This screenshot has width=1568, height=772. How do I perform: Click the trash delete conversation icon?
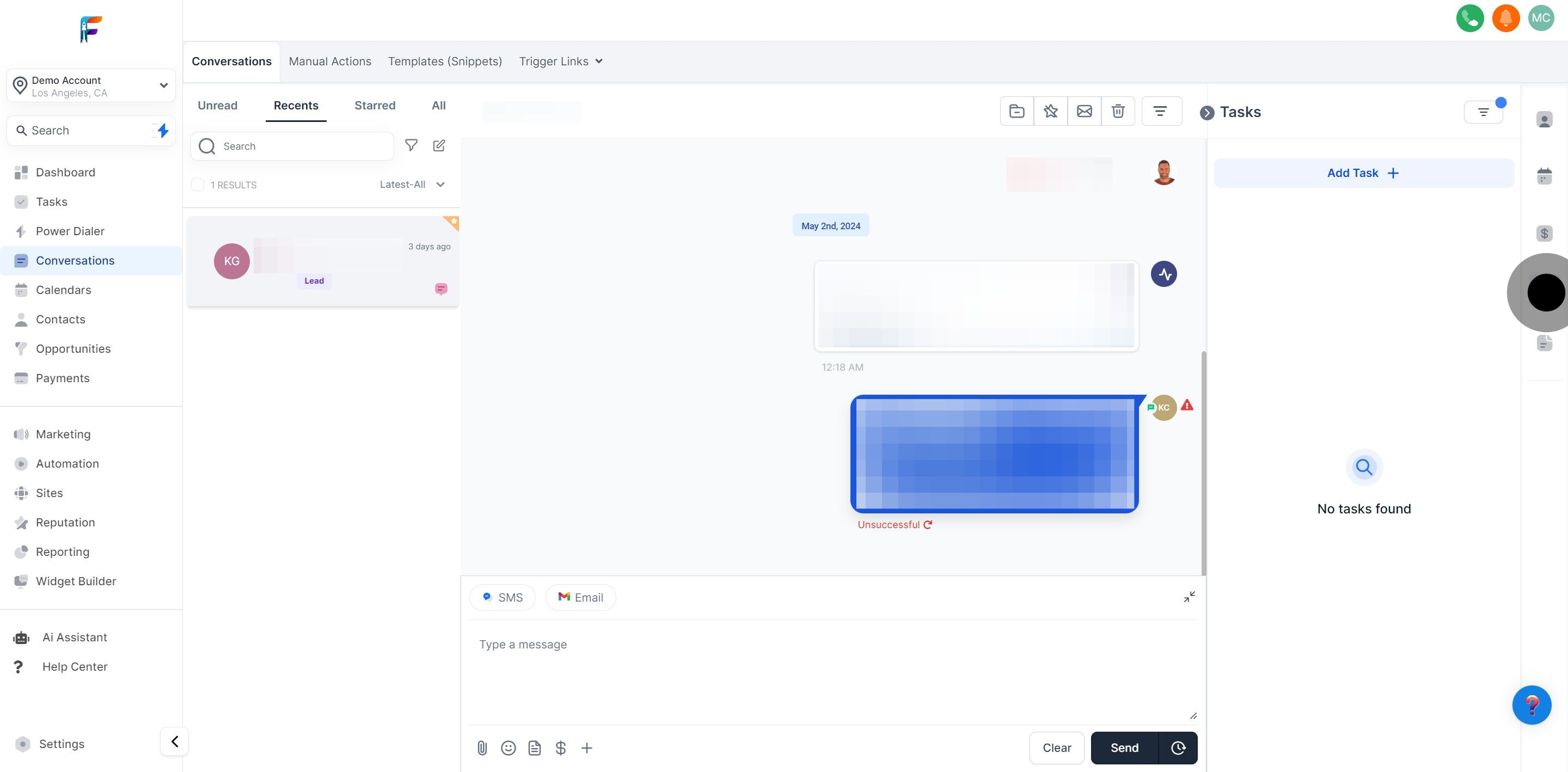(1118, 111)
